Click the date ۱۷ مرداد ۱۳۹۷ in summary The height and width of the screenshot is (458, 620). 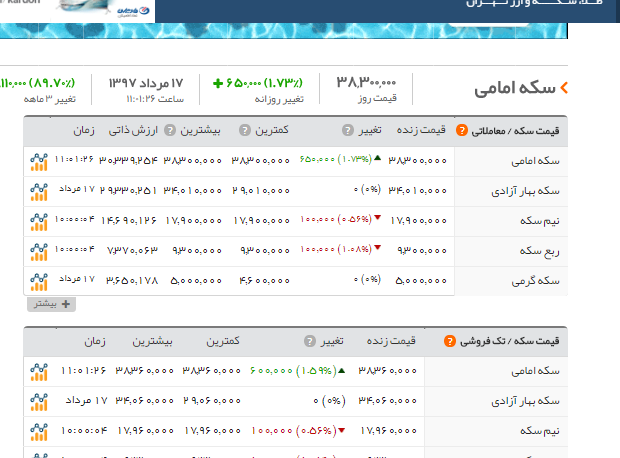(x=146, y=83)
